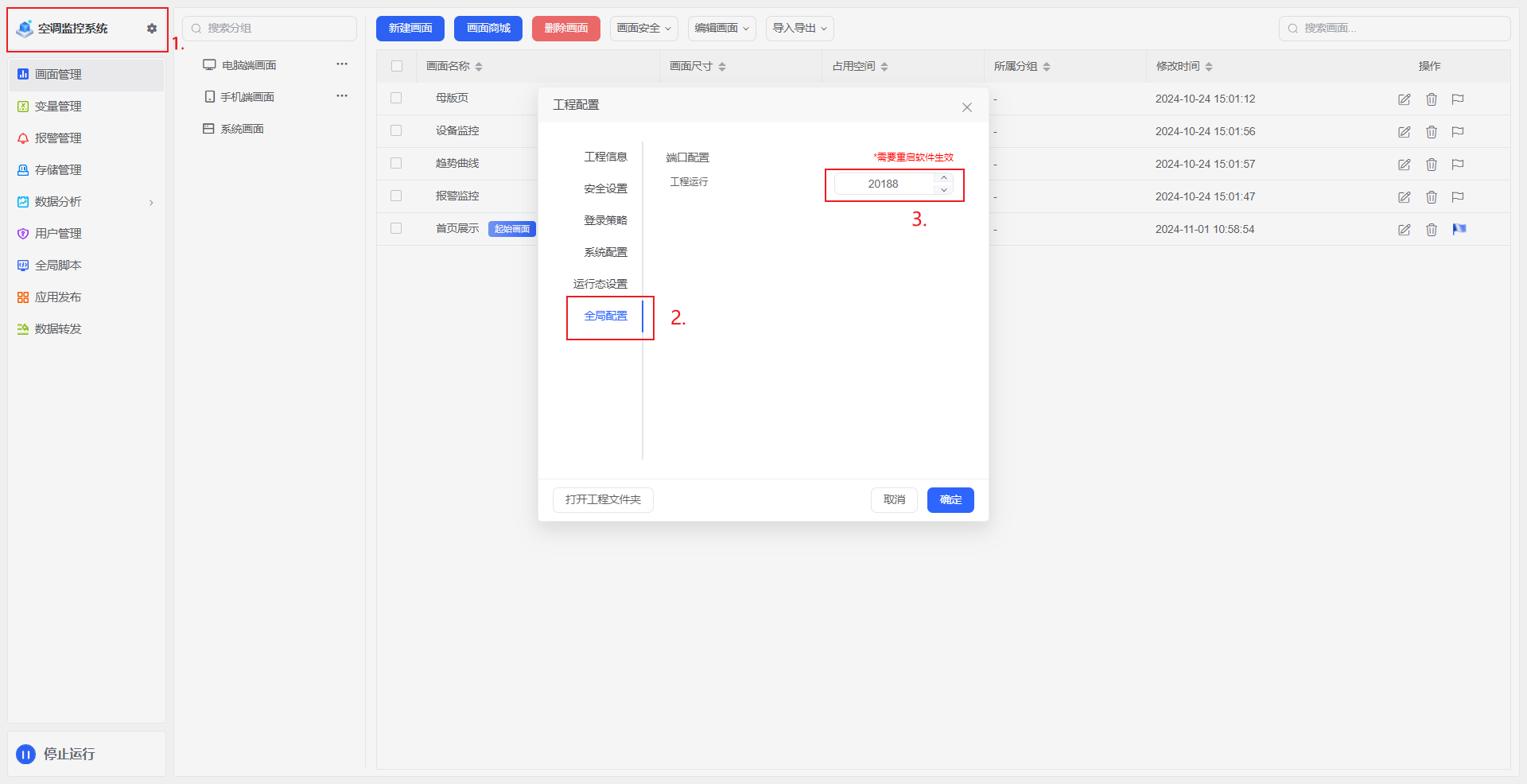This screenshot has height=784, width=1527.
Task: Confirm dialog with 确定 button
Action: 950,500
